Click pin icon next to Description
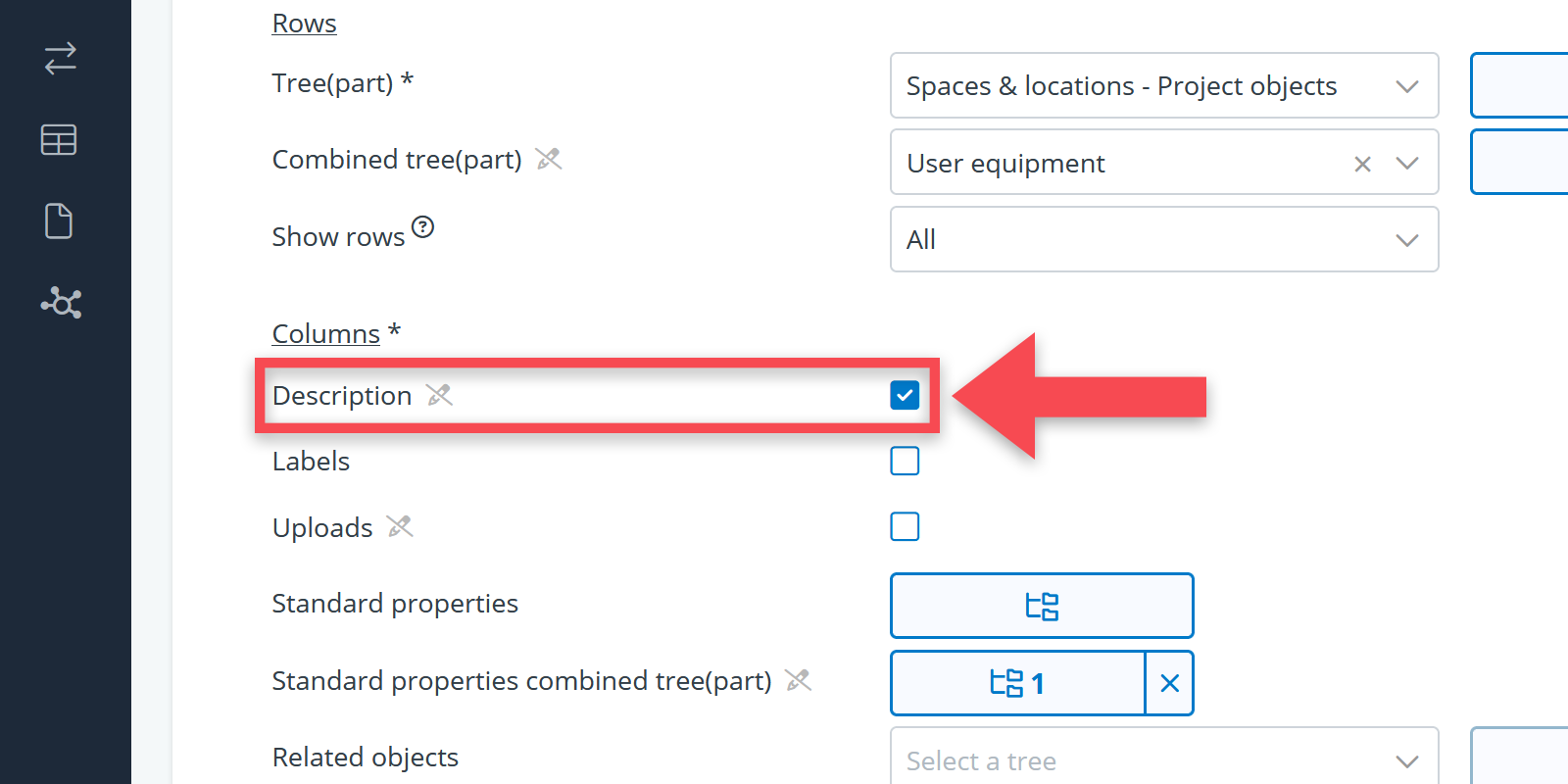Screen dimensions: 1568x784 click(x=439, y=395)
